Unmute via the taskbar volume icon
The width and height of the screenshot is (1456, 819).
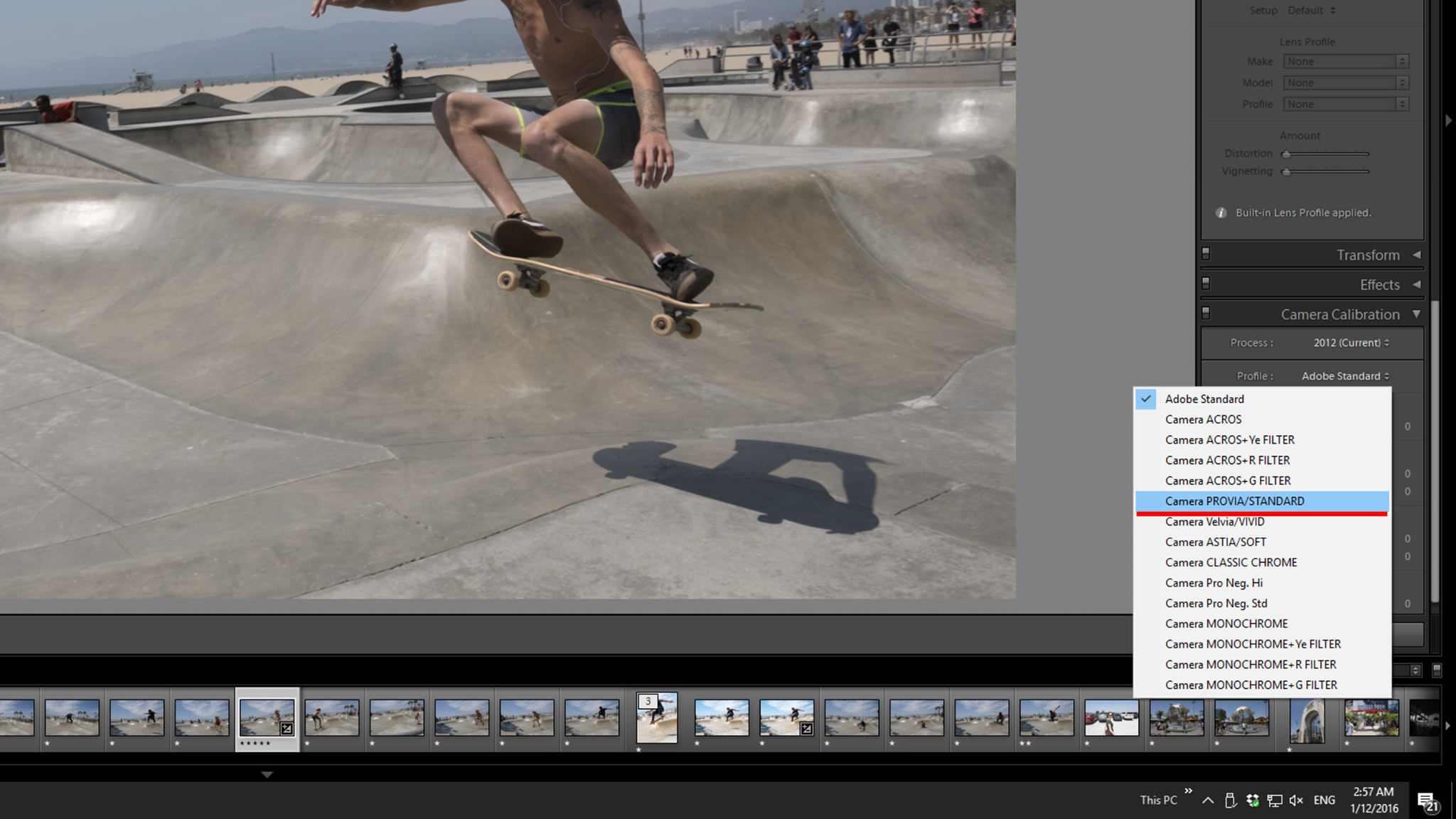pos(1296,801)
